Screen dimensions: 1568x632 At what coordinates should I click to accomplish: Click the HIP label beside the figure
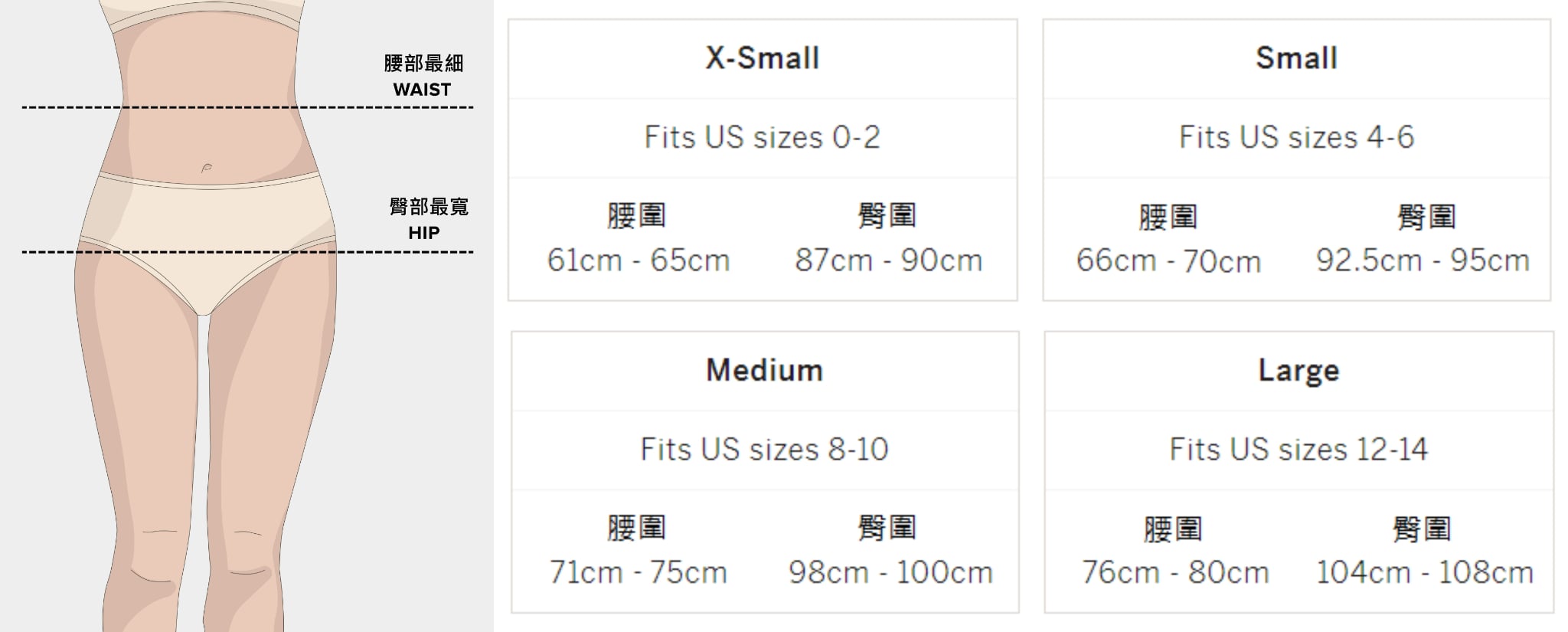(424, 233)
